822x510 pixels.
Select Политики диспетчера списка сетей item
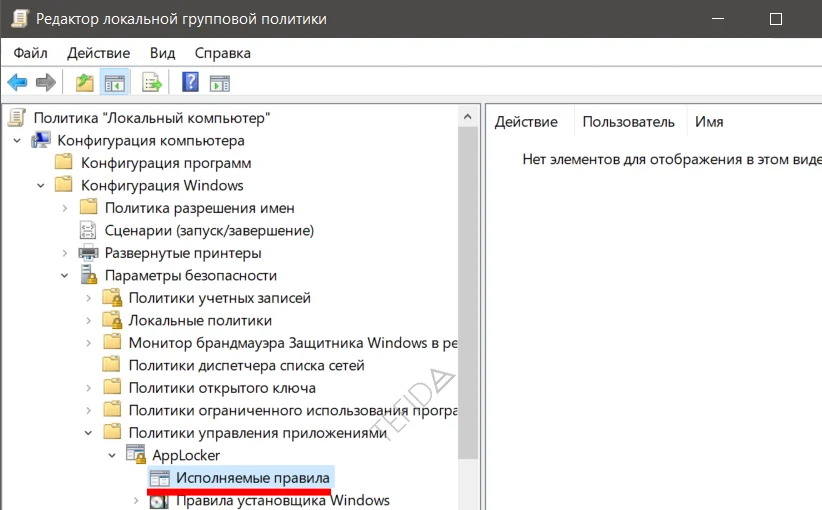coord(246,365)
